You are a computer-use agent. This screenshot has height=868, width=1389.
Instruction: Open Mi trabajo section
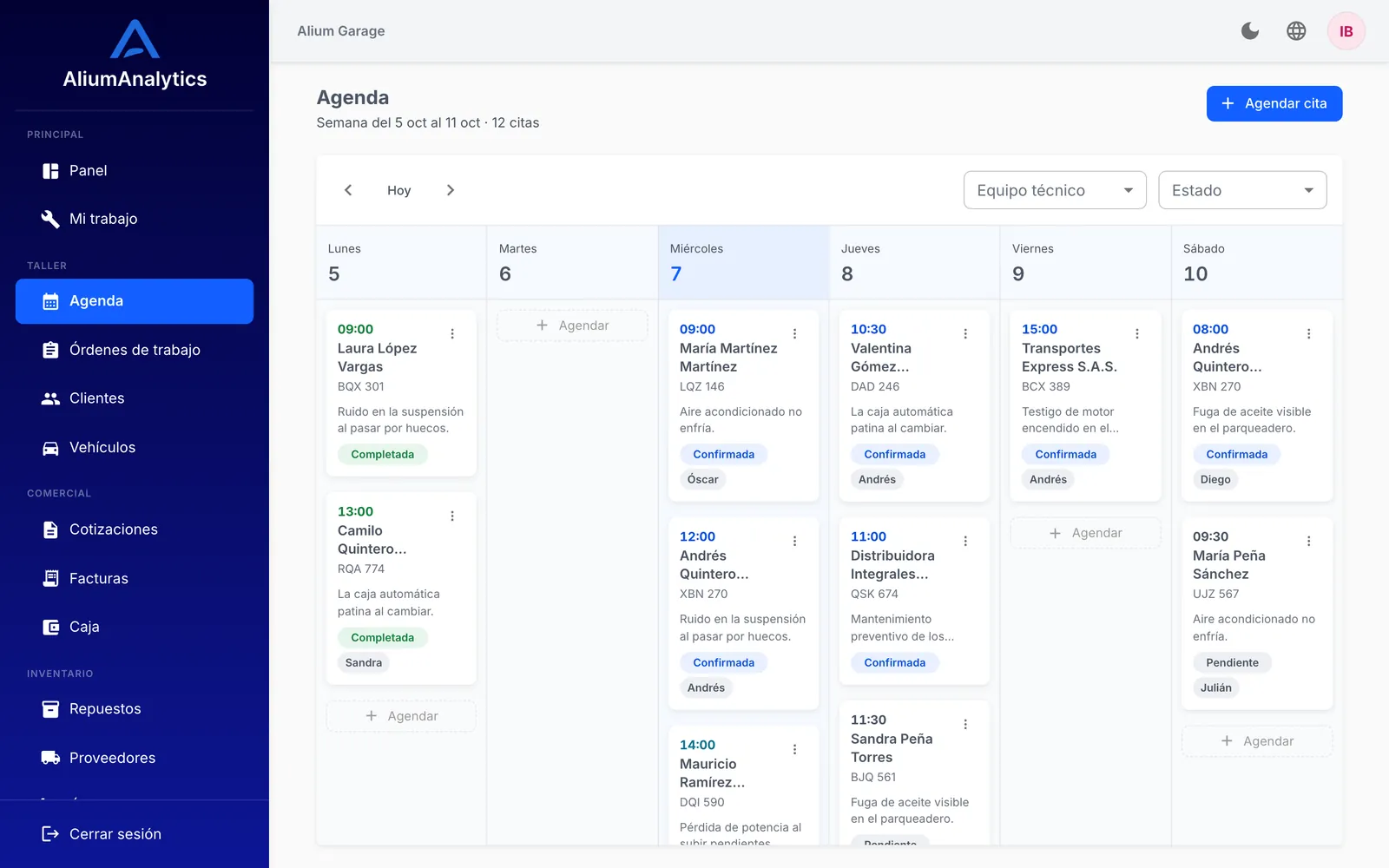pyautogui.click(x=135, y=219)
